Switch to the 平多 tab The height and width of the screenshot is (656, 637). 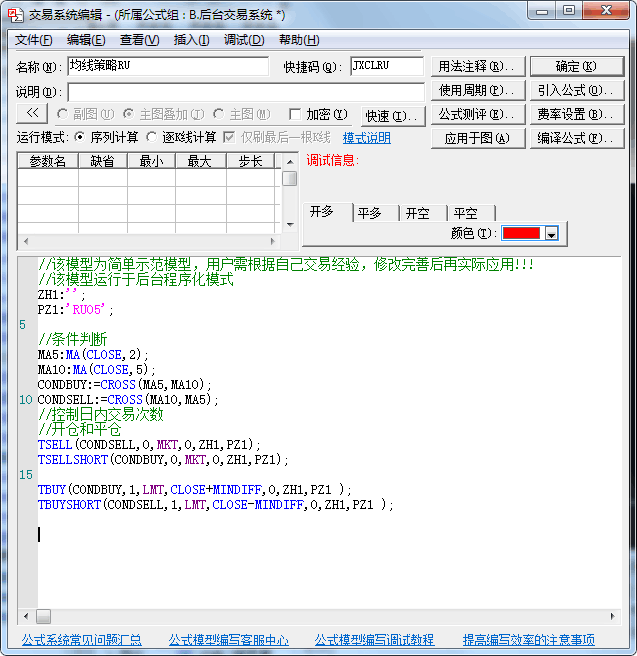pos(376,213)
